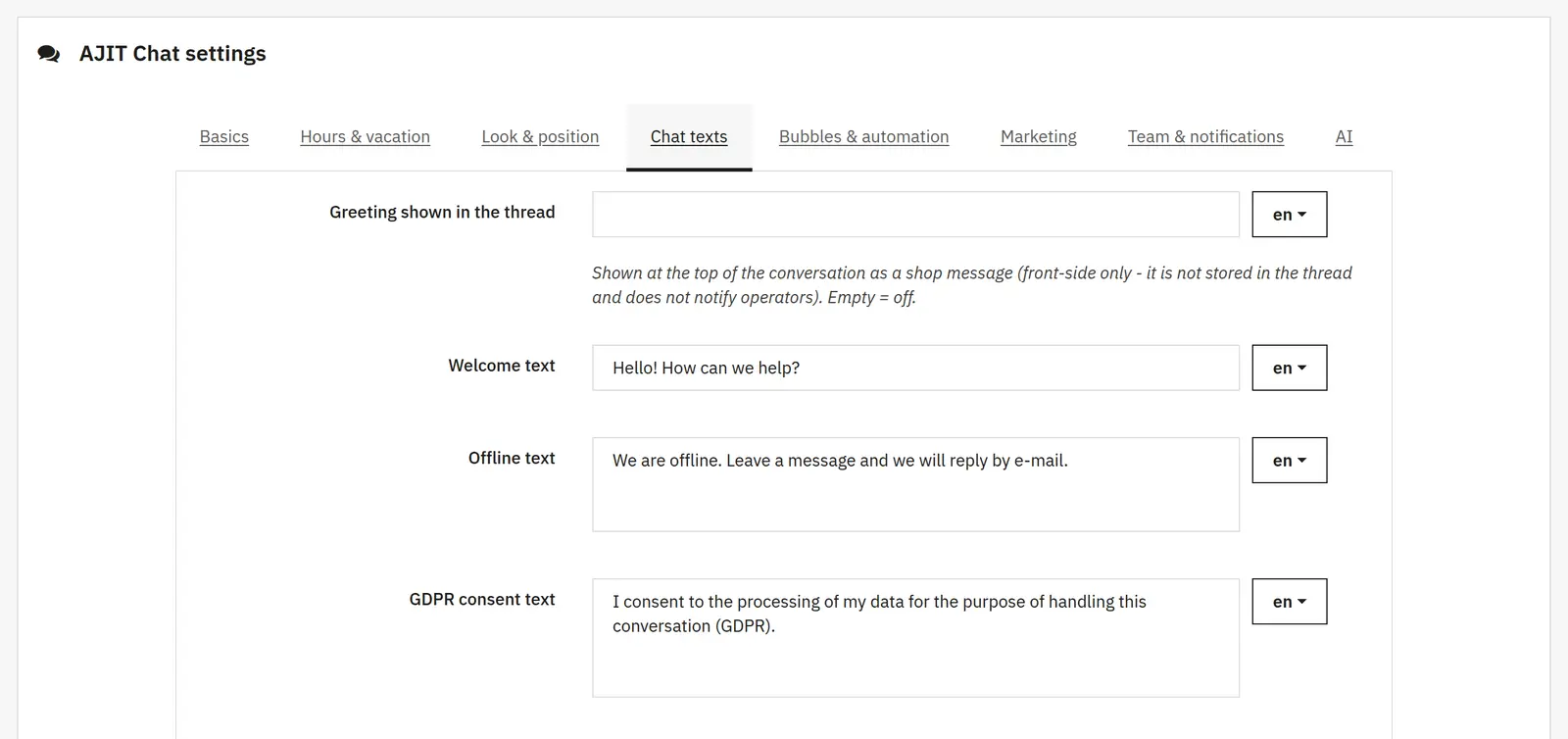This screenshot has height=739, width=1568.
Task: Click the 'Welcome text' label
Action: click(502, 366)
